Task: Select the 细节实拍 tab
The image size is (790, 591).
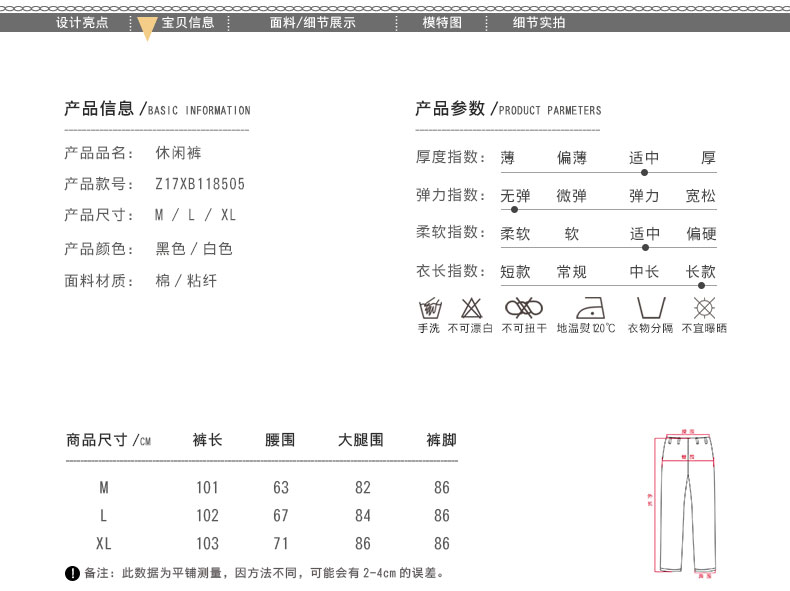Action: click(539, 22)
